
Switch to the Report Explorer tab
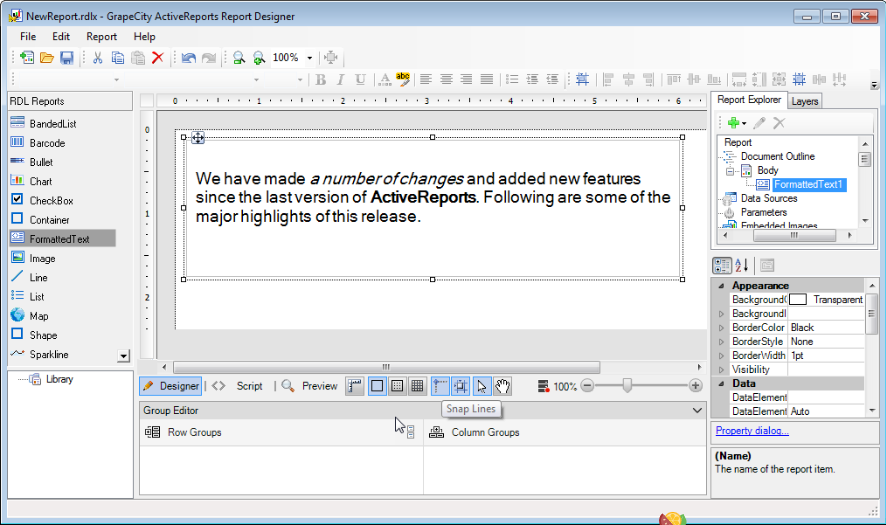coord(749,99)
